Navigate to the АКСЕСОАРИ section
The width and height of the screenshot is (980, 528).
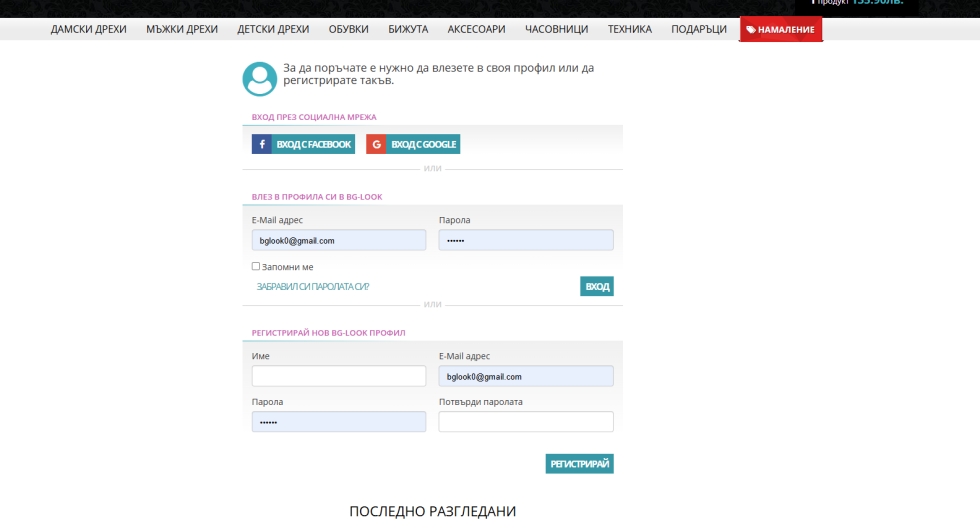[476, 29]
